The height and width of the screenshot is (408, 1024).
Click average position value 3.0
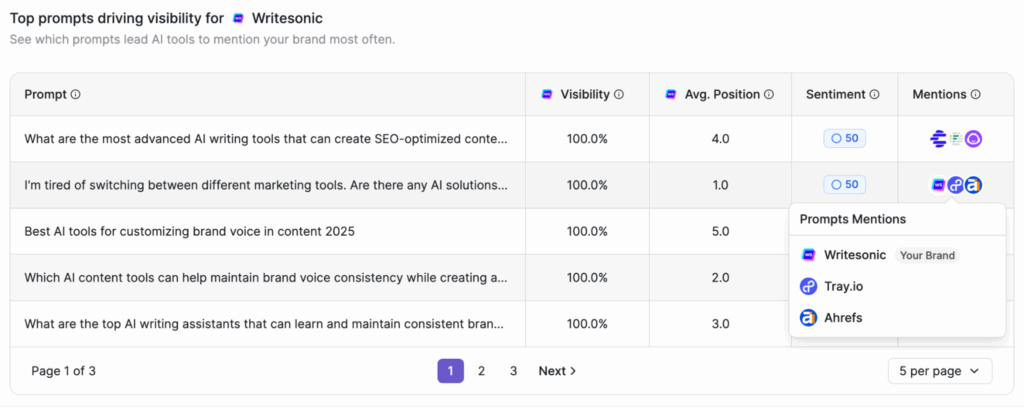[x=720, y=324]
